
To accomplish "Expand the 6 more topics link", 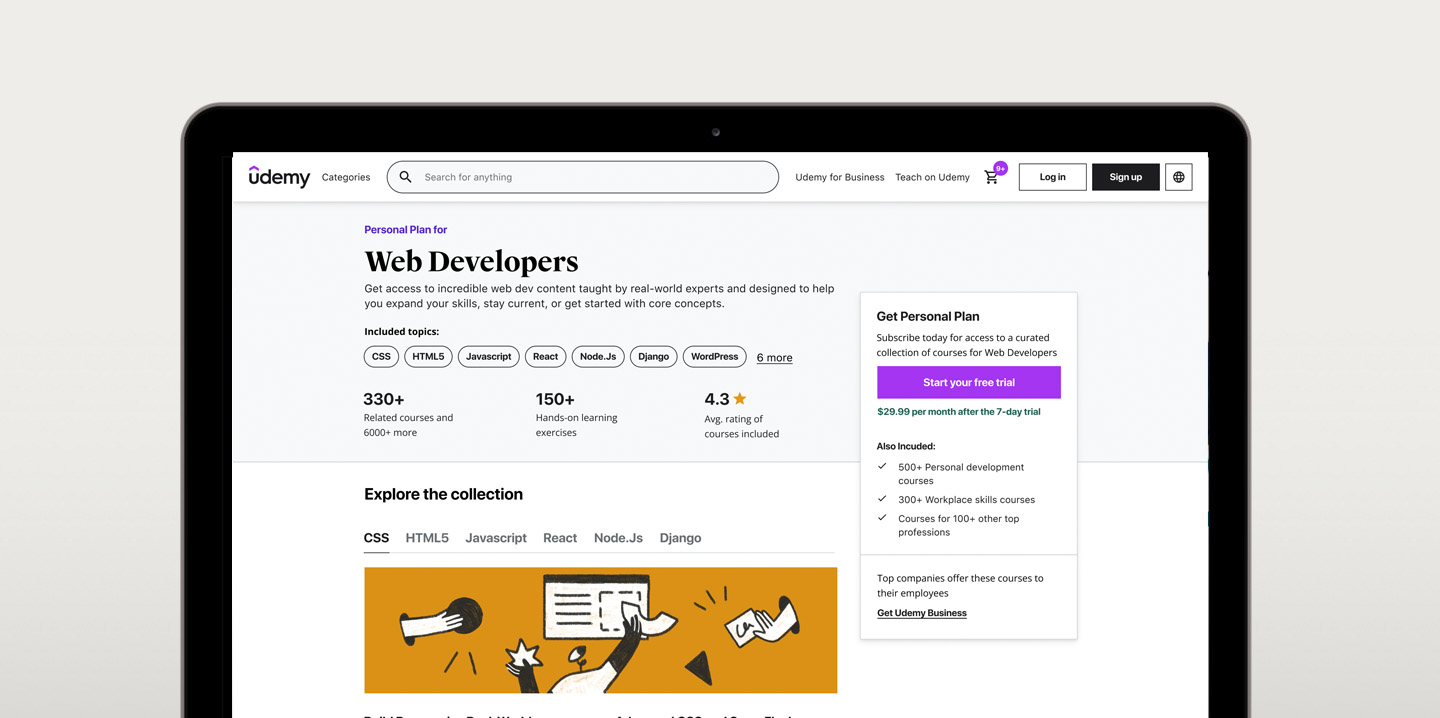I will (774, 358).
